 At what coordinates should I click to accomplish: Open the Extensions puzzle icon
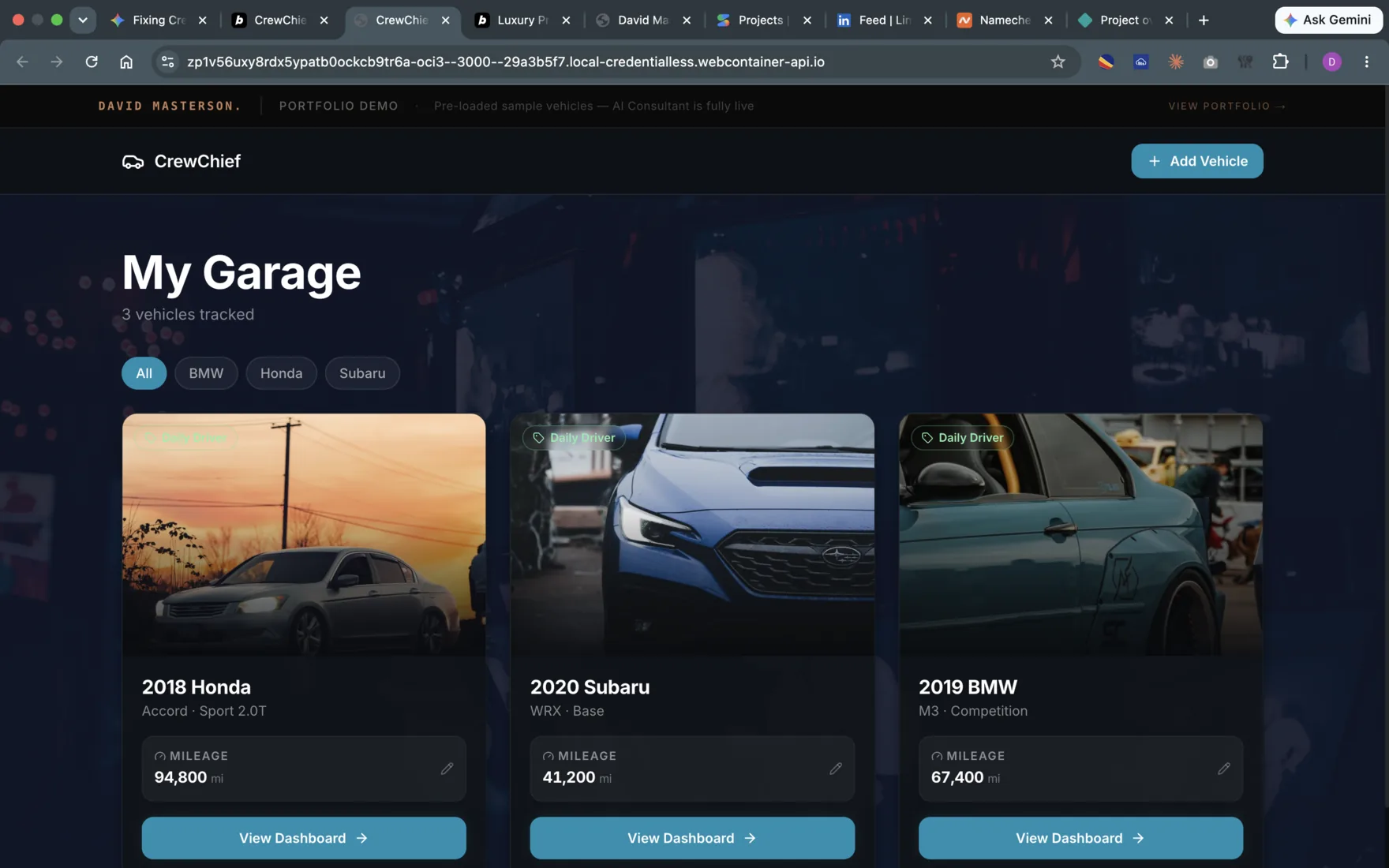click(x=1280, y=62)
